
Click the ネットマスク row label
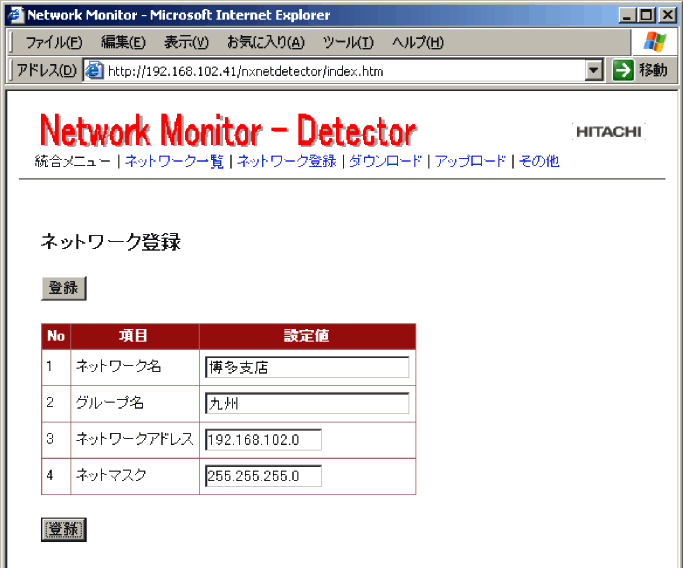click(111, 475)
